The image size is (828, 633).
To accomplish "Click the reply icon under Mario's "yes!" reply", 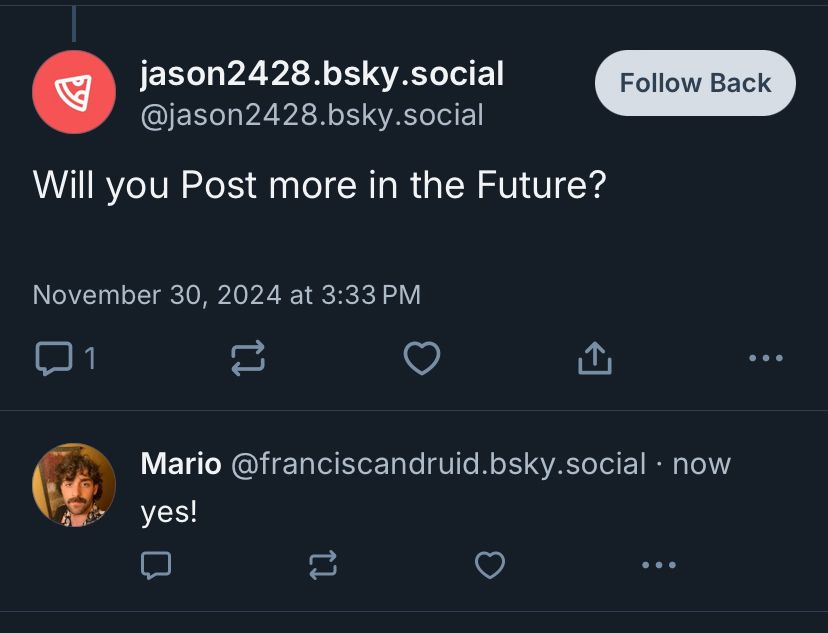I will [156, 565].
